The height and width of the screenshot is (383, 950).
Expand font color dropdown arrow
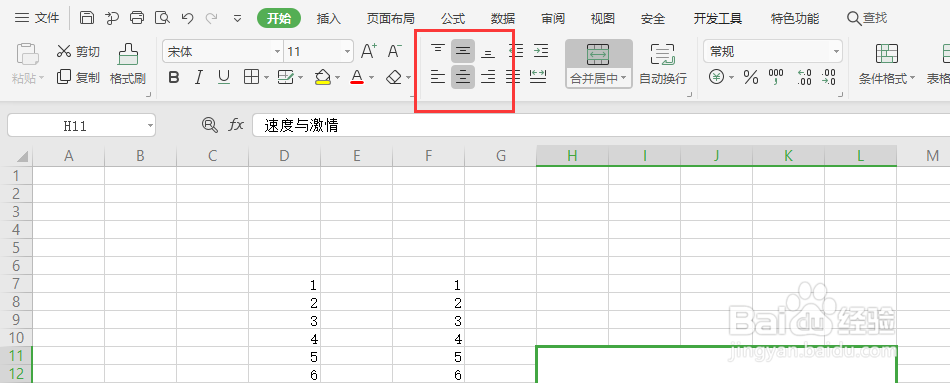point(371,78)
